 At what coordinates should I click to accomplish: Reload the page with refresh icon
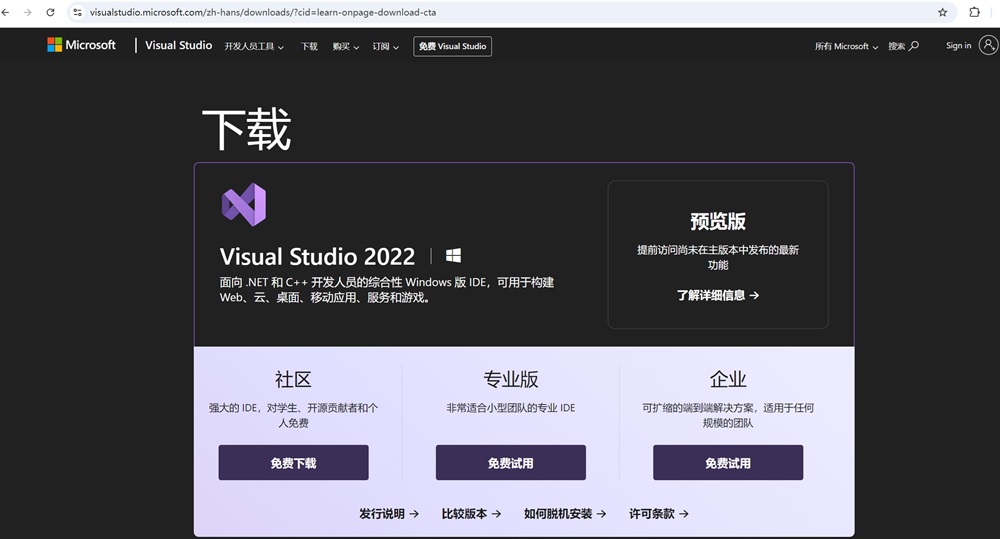(x=50, y=12)
